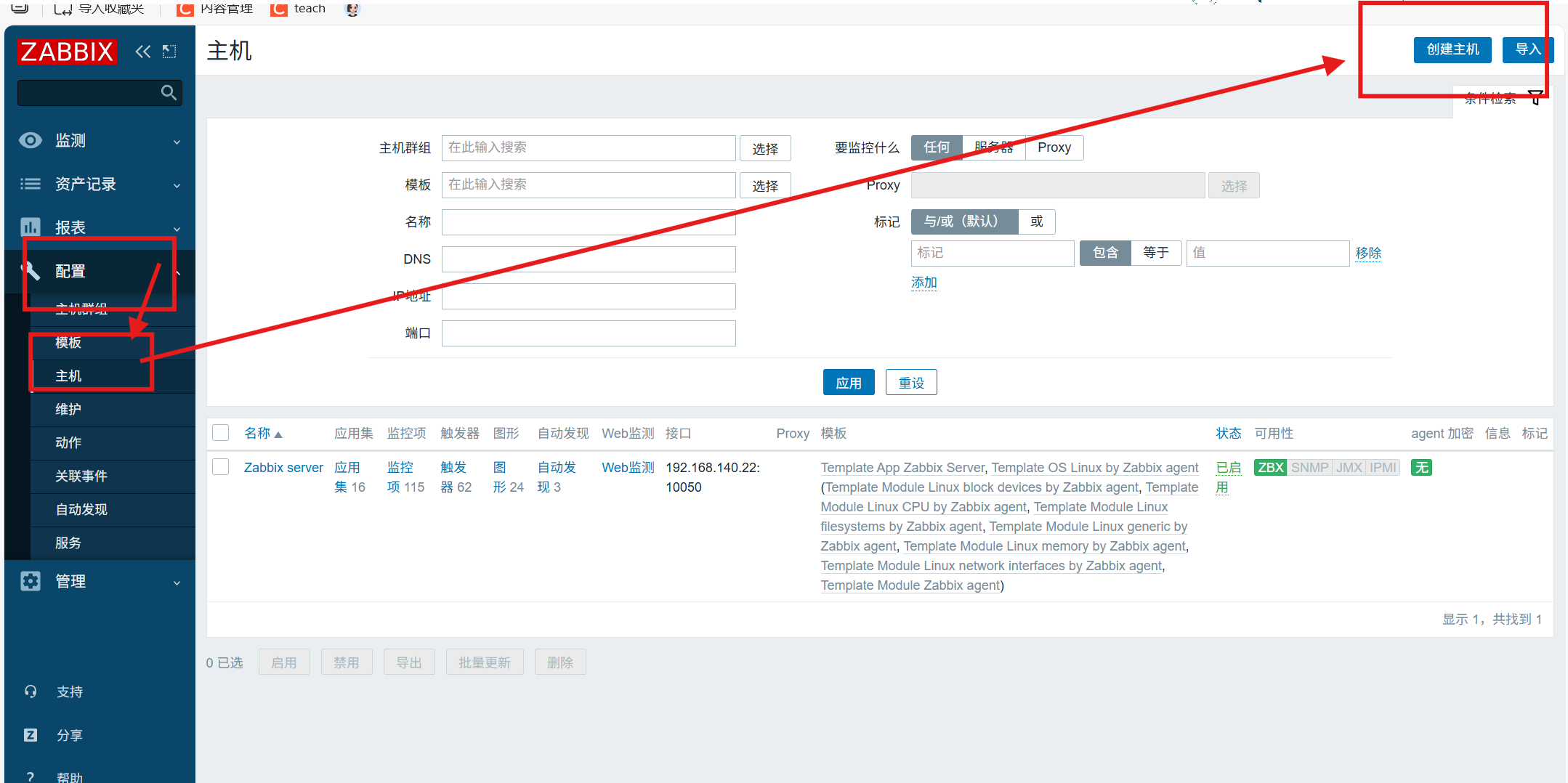
Task: Click the IPMI availability badge
Action: 1383,468
